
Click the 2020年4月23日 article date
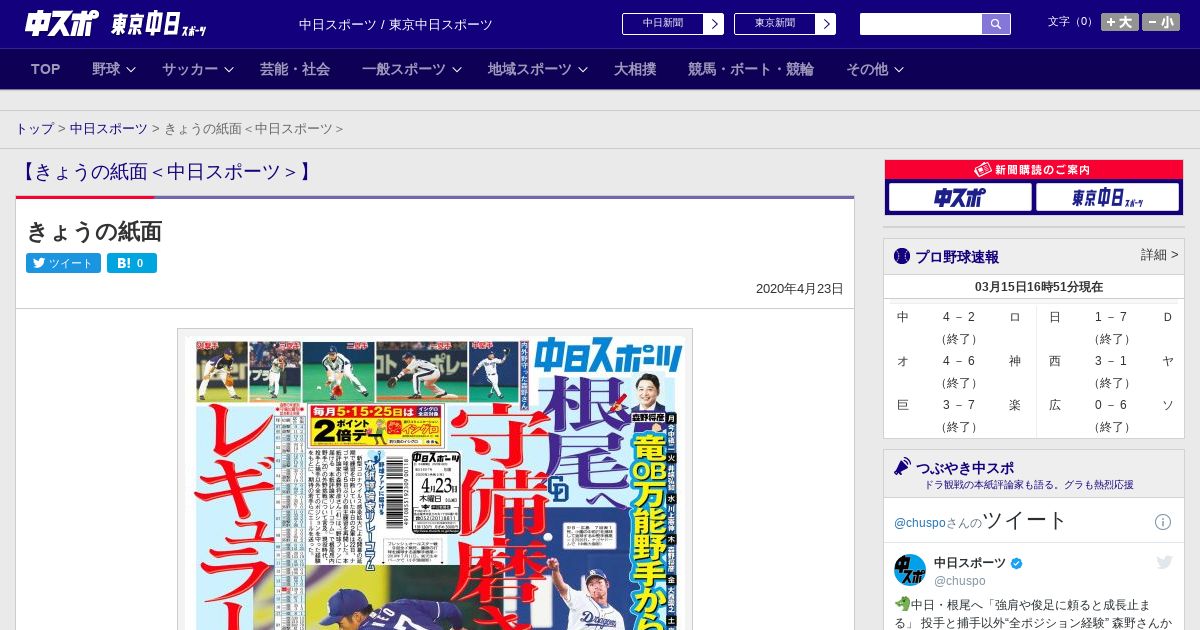800,289
